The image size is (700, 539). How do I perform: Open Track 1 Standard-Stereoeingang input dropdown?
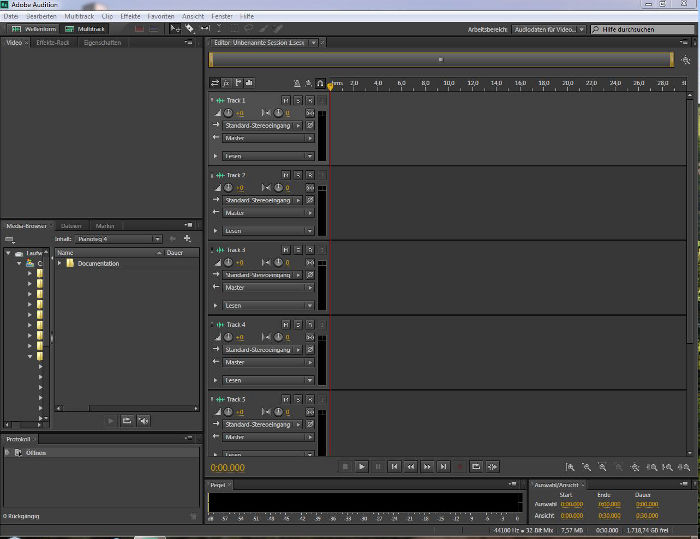pos(262,125)
